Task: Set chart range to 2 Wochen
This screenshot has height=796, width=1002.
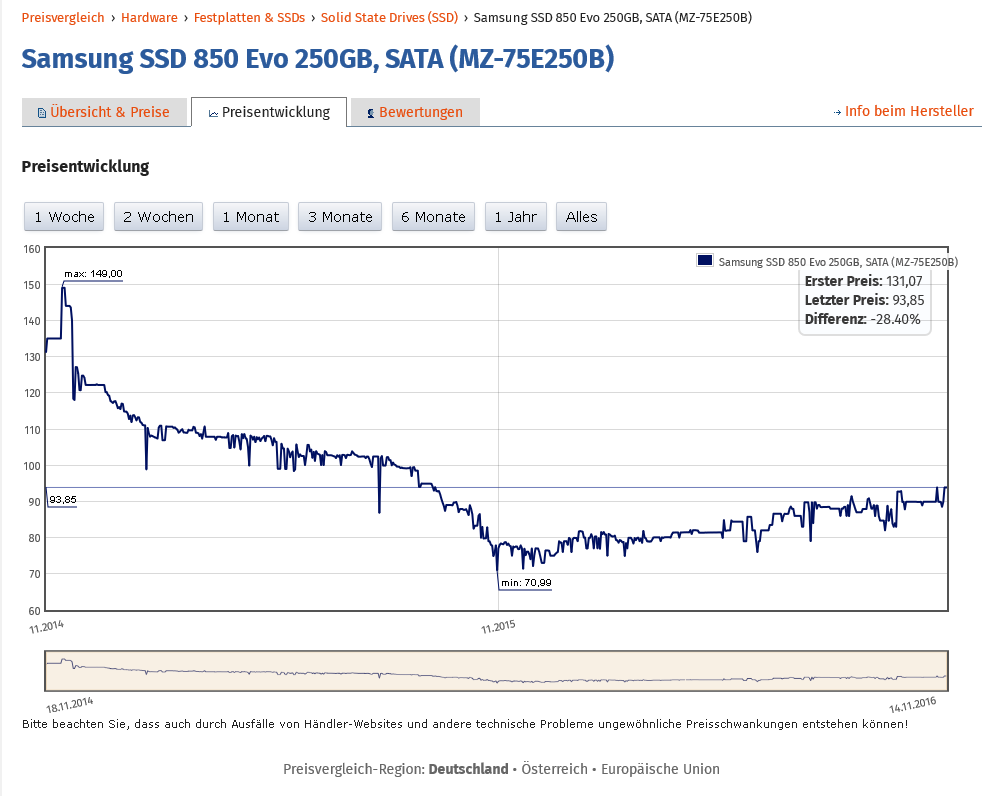Action: 158,217
